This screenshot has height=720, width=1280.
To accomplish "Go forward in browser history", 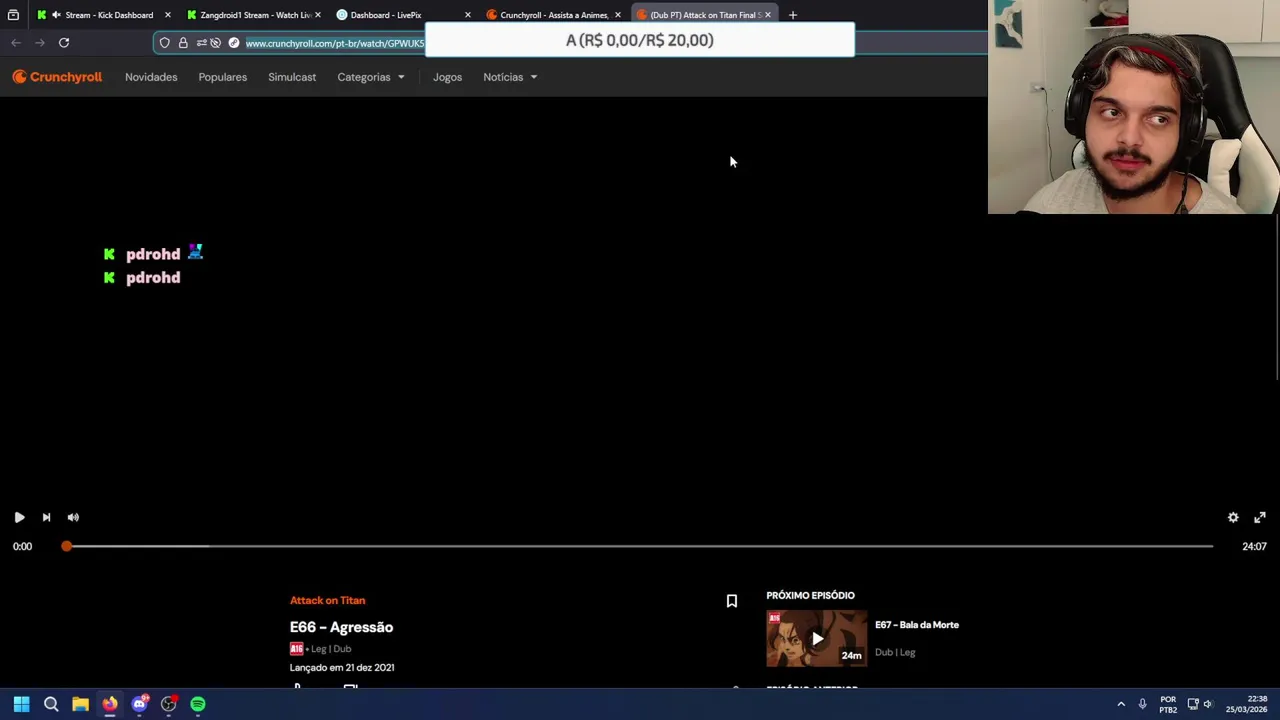I will (40, 42).
